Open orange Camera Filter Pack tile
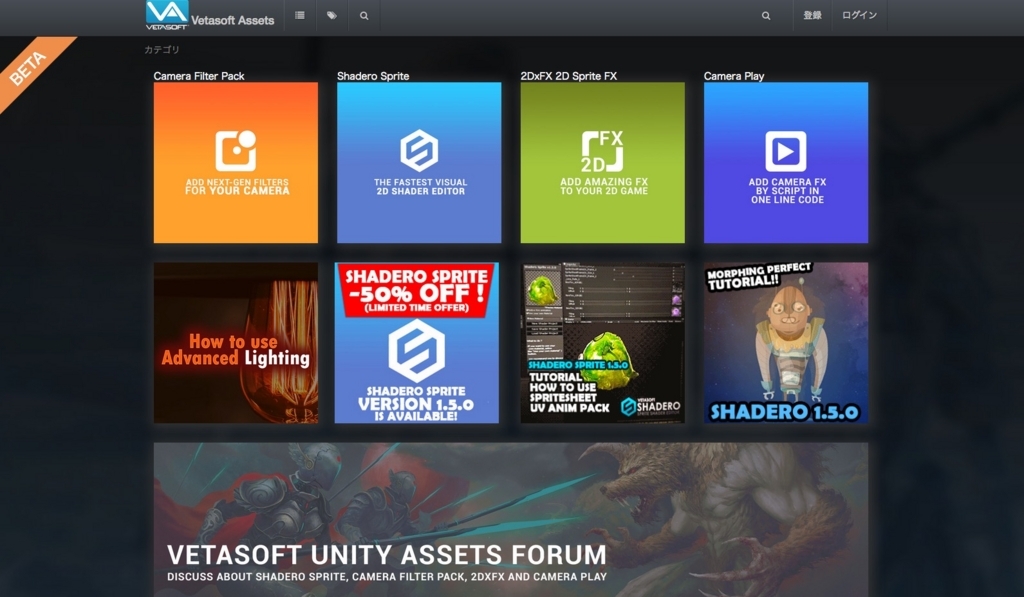 click(236, 163)
